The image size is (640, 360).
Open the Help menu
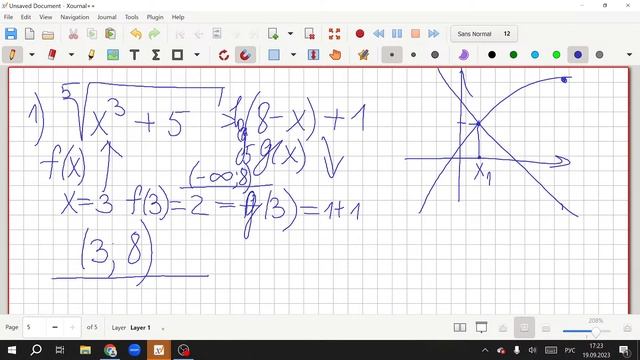(x=178, y=17)
